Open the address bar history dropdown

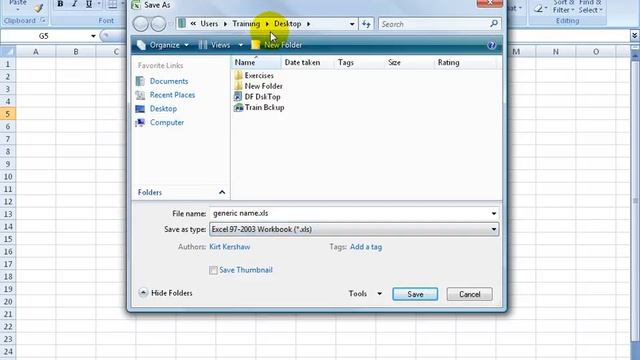(x=352, y=24)
